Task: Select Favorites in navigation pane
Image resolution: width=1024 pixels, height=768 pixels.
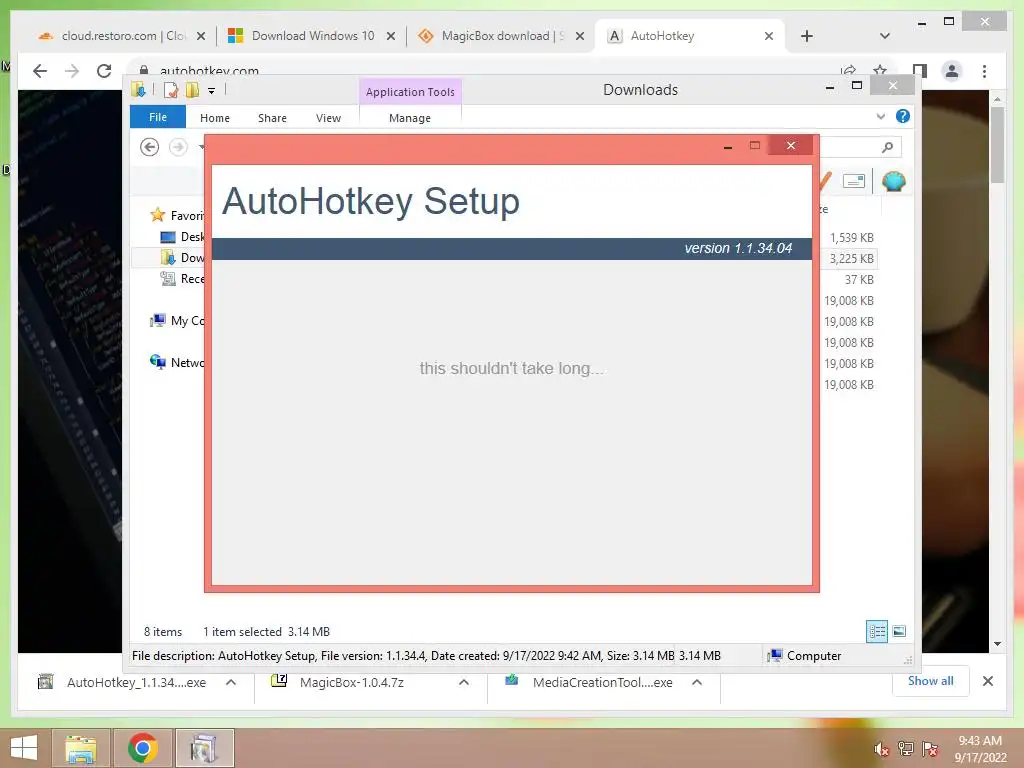Action: click(177, 215)
